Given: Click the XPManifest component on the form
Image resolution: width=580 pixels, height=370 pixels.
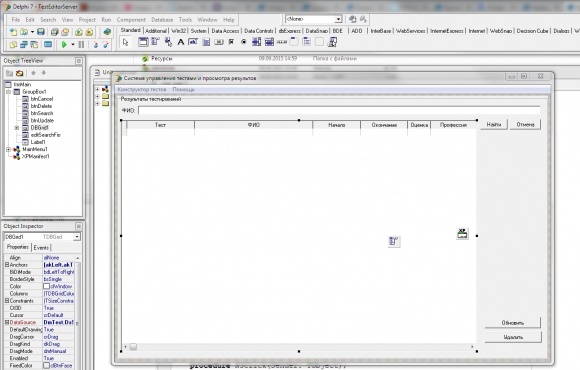Looking at the screenshot, I should (462, 233).
